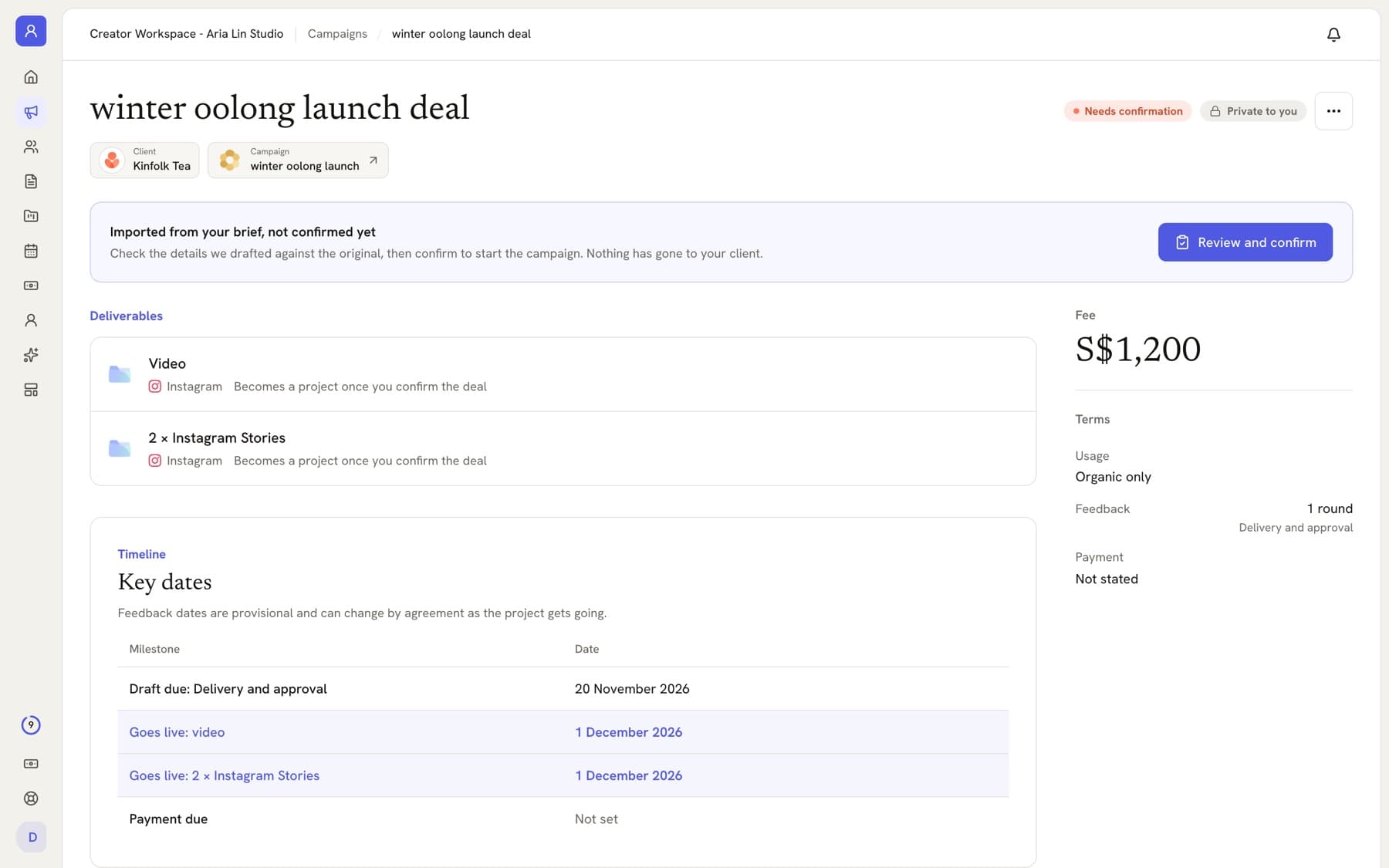Screen dimensions: 1389x868
Task: Select the Goes live: video milestone
Action: 563,732
